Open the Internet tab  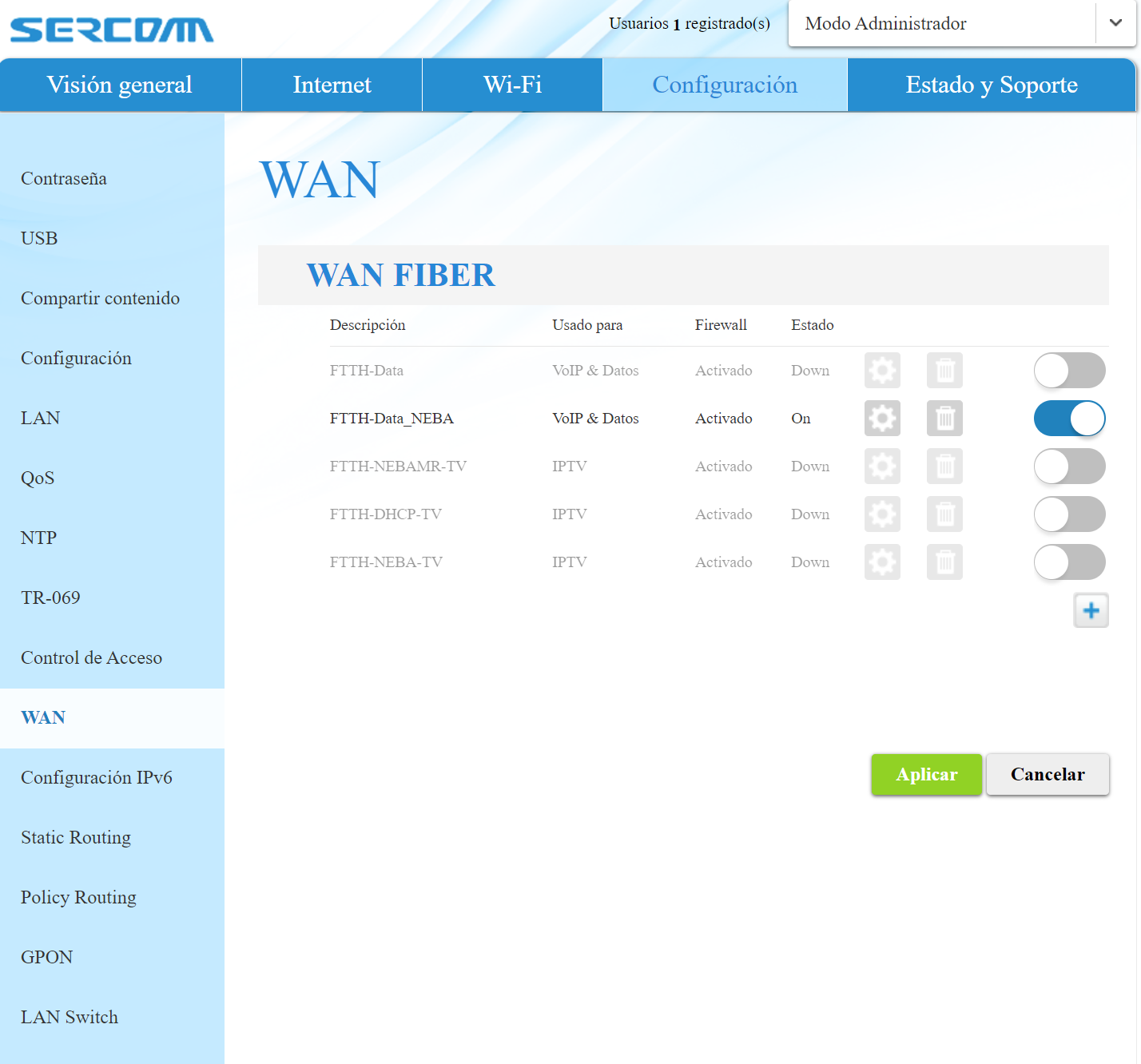[332, 85]
